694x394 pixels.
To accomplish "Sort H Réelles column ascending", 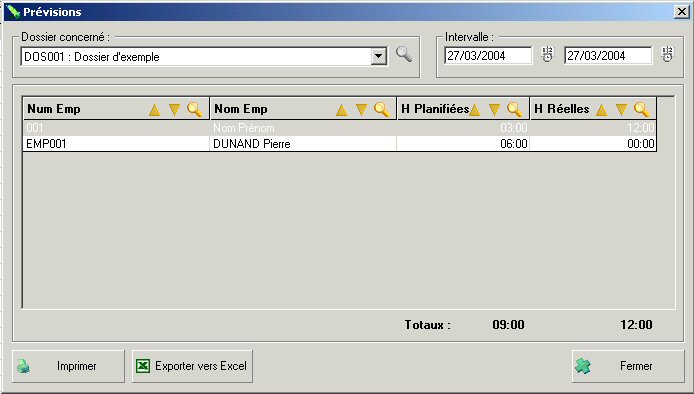I will pyautogui.click(x=601, y=110).
